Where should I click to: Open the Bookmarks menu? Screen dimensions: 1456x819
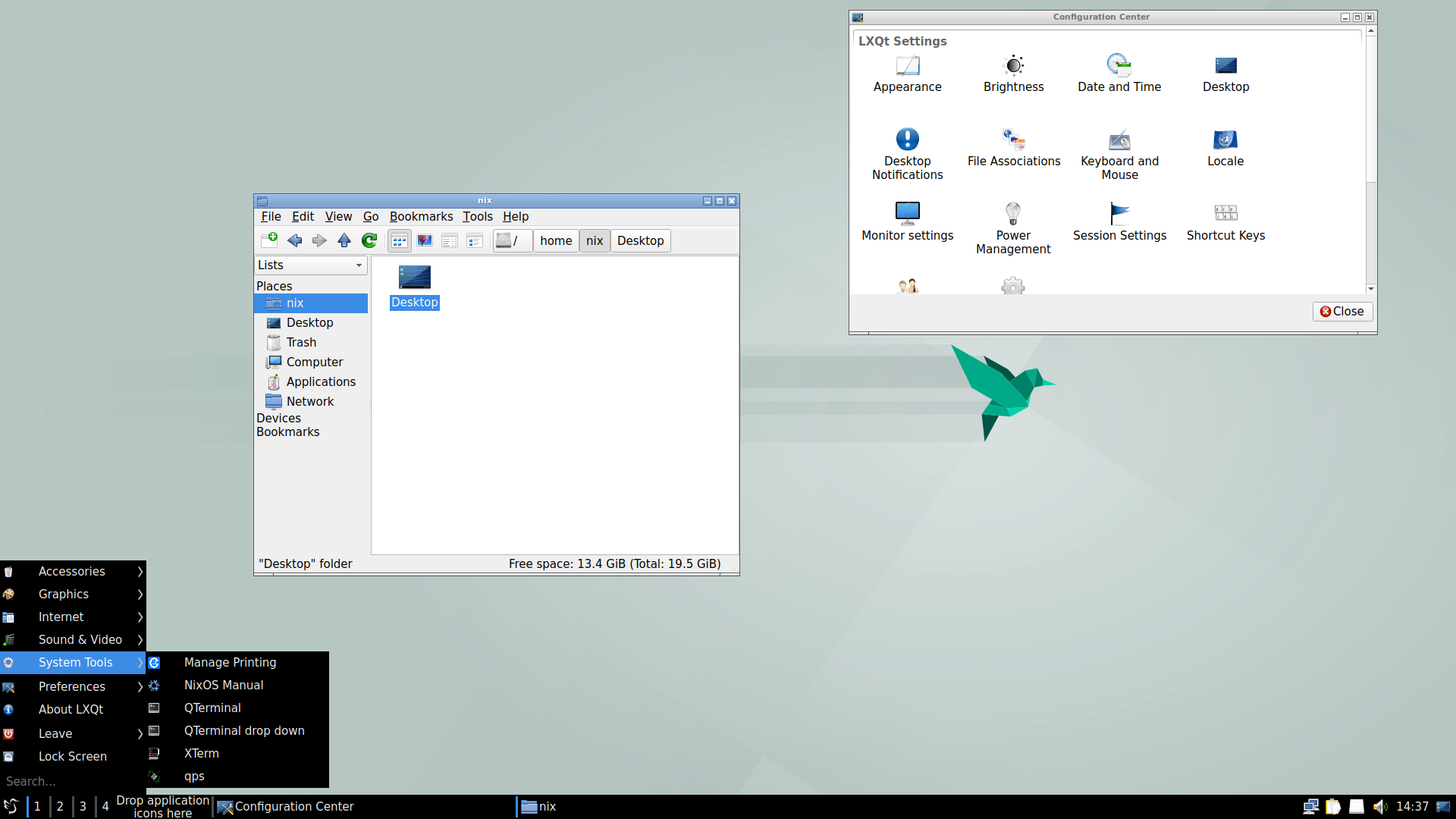421,216
